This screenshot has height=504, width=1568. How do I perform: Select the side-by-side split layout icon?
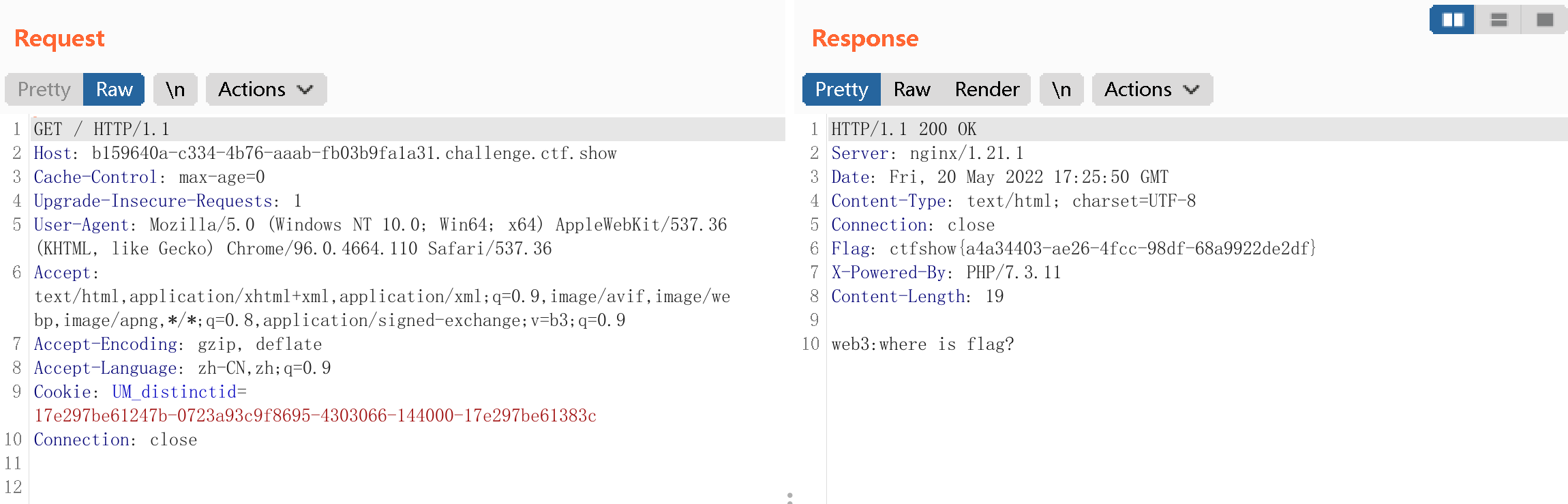[1452, 20]
